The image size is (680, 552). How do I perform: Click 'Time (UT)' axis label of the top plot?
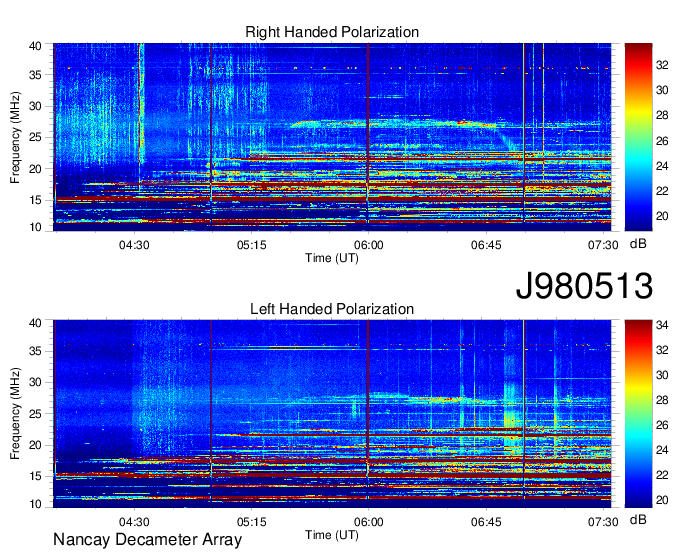[332, 258]
